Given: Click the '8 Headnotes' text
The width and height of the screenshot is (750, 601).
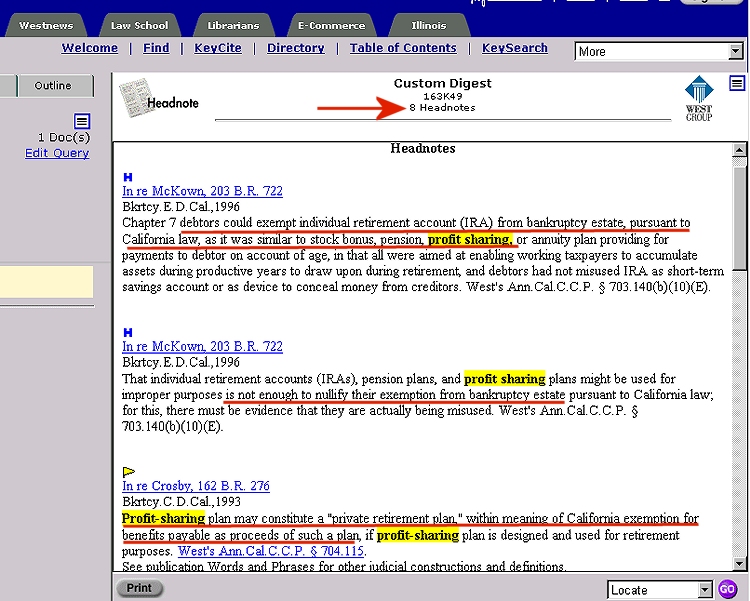Looking at the screenshot, I should point(442,108).
